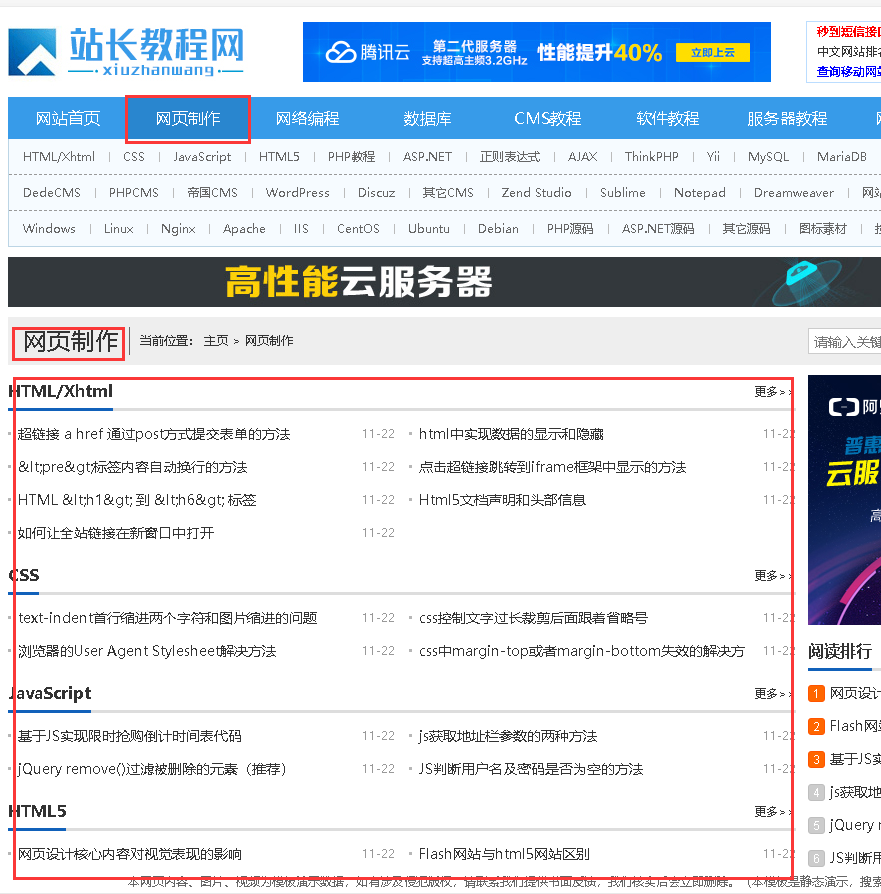This screenshot has height=894, width=881.
Task: Click 网页制作 in the breadcrumb
Action: (x=269, y=341)
